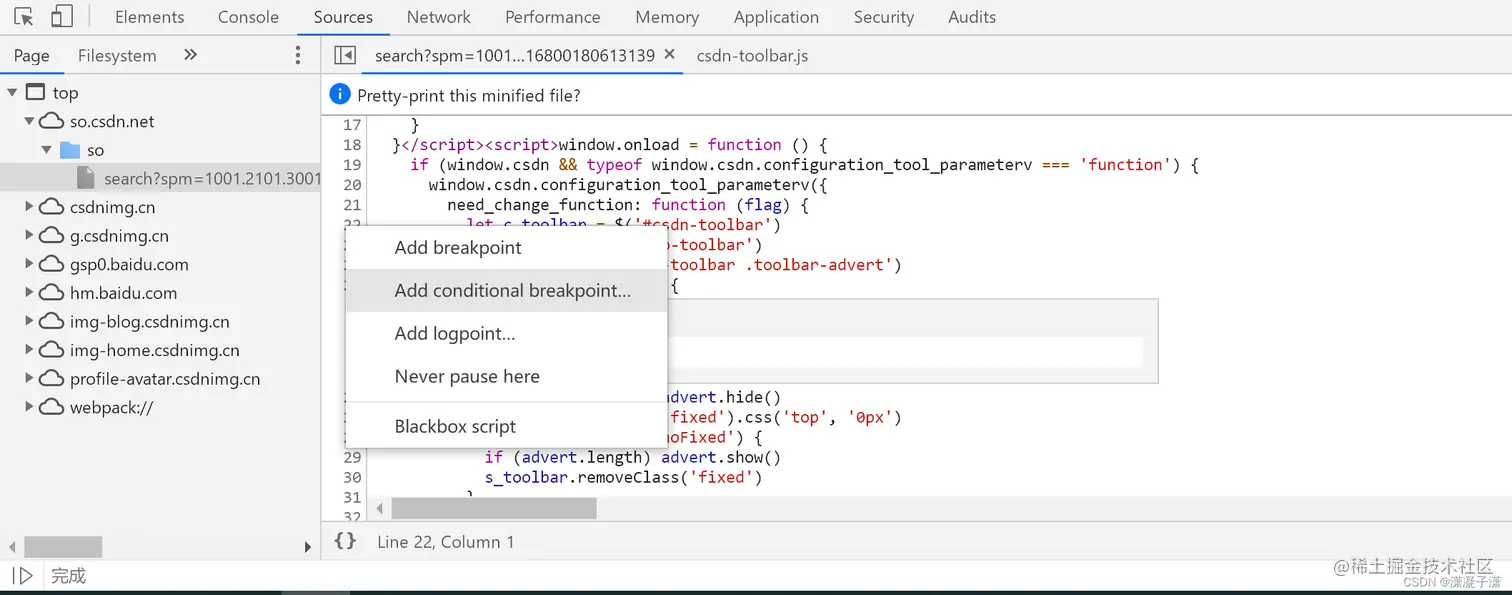This screenshot has width=1512, height=595.
Task: Choose Add logpoint from context menu
Action: pyautogui.click(x=506, y=334)
